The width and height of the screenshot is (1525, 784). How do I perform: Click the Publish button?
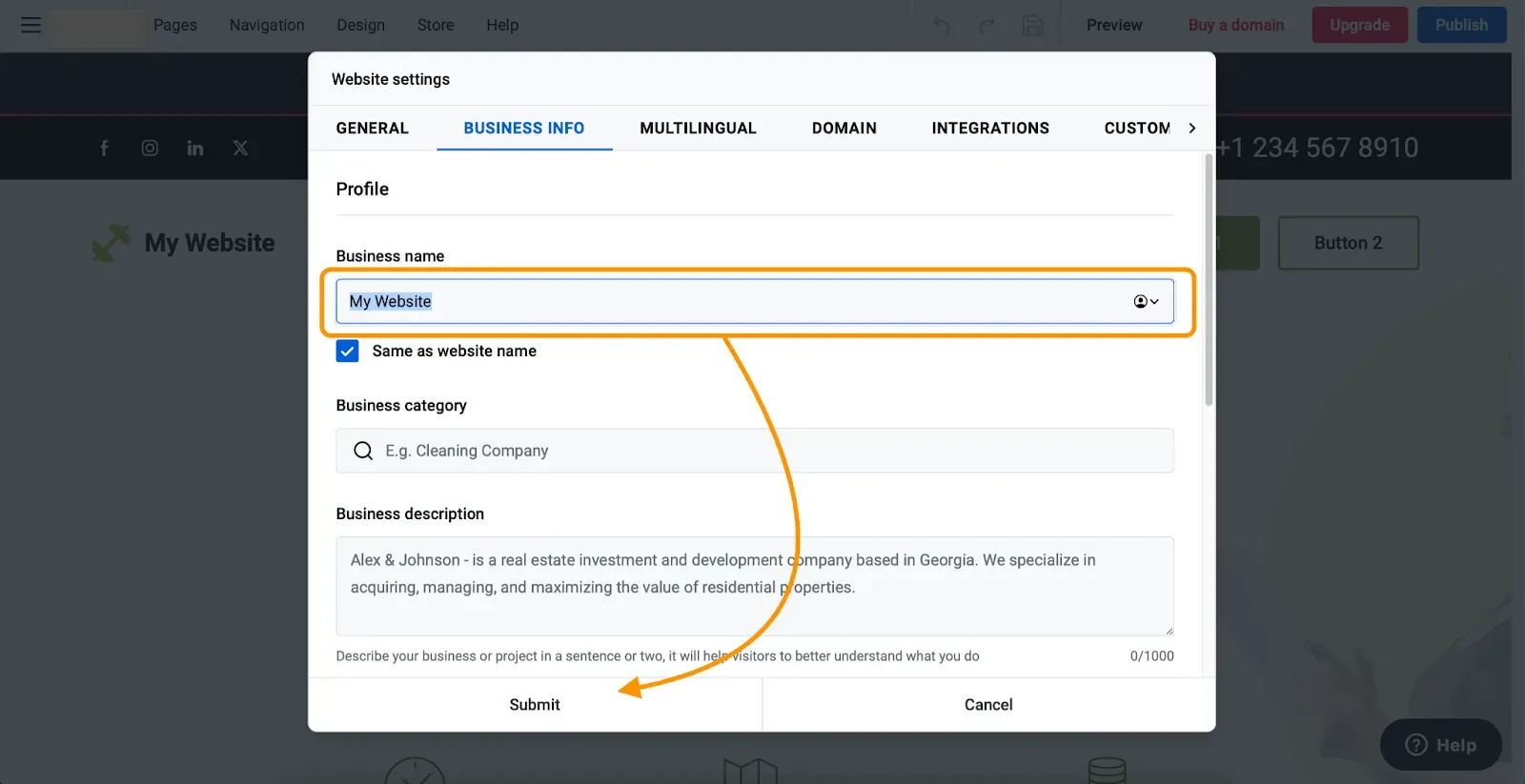pyautogui.click(x=1461, y=25)
